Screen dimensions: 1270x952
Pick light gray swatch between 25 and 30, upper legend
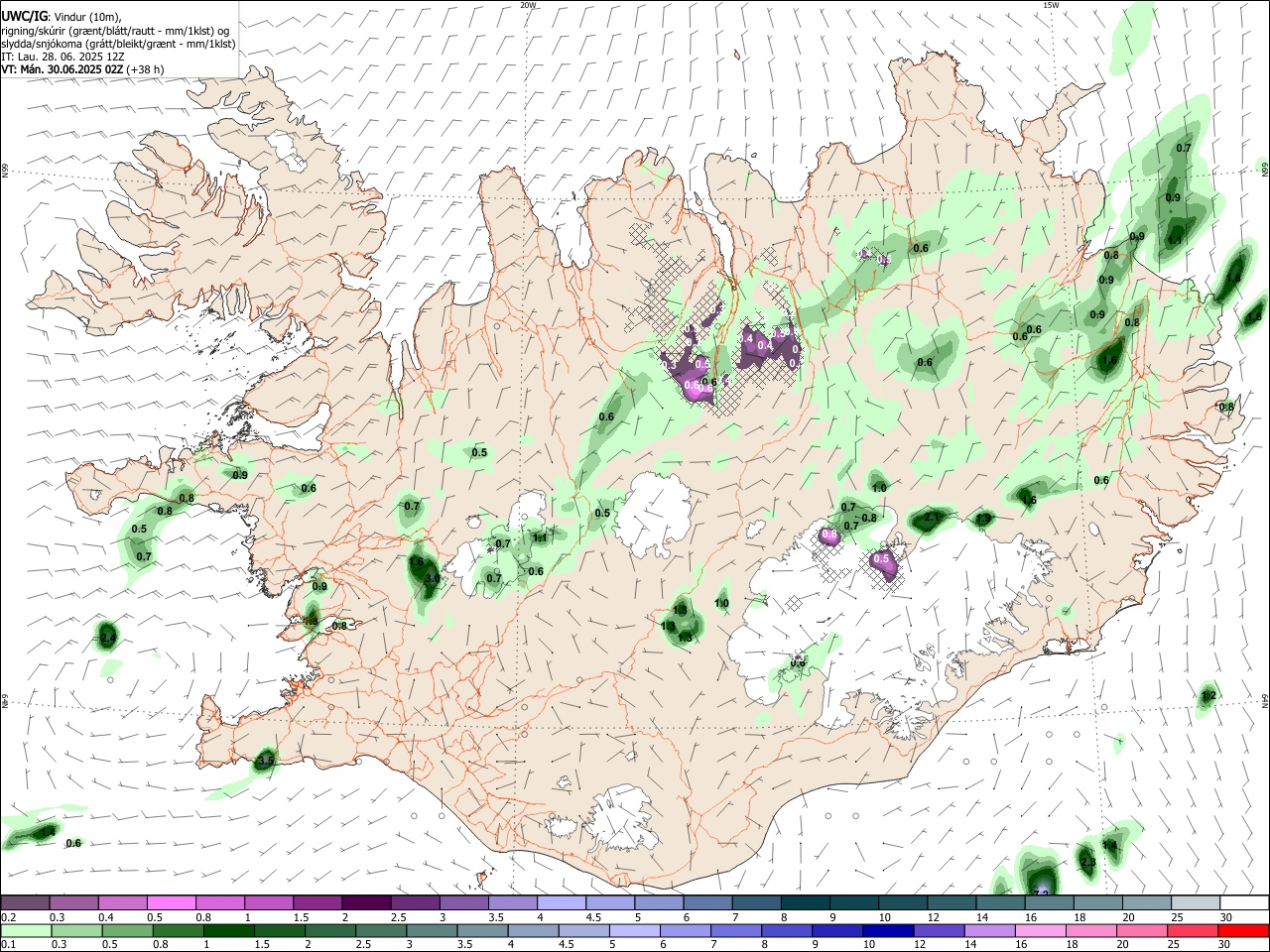pyautogui.click(x=1195, y=903)
